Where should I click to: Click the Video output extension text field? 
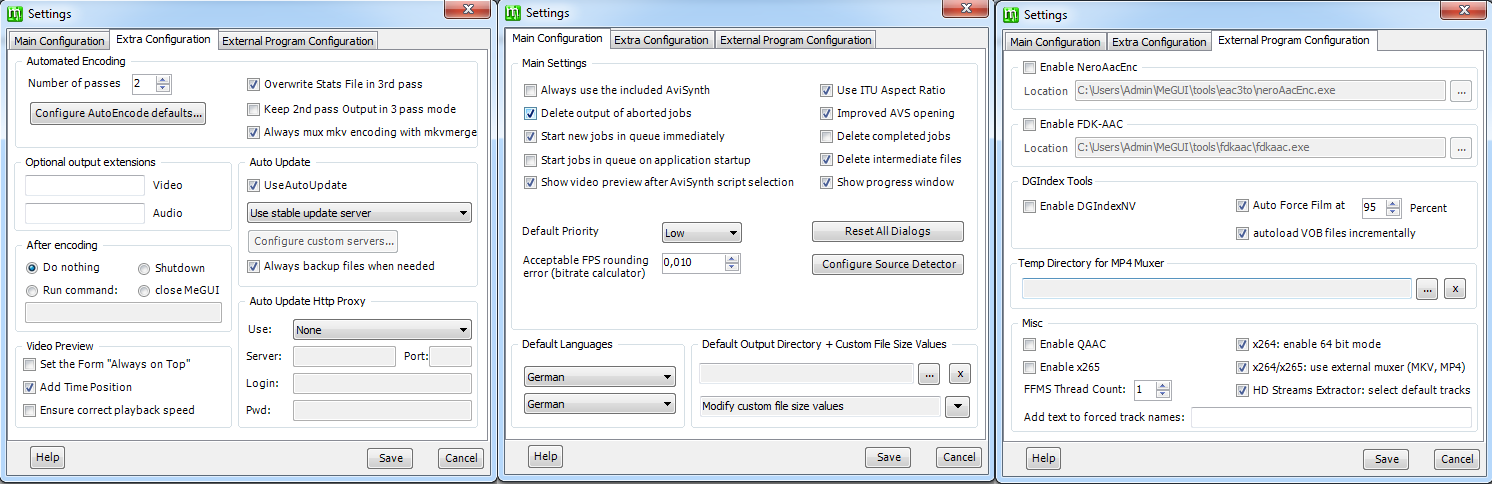85,185
